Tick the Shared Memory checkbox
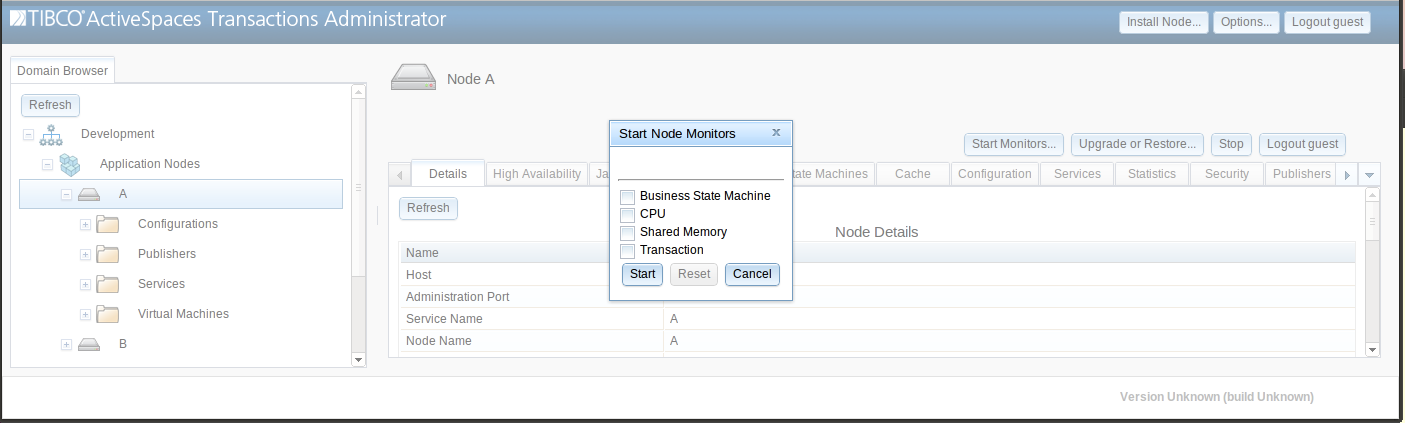 pyautogui.click(x=627, y=232)
